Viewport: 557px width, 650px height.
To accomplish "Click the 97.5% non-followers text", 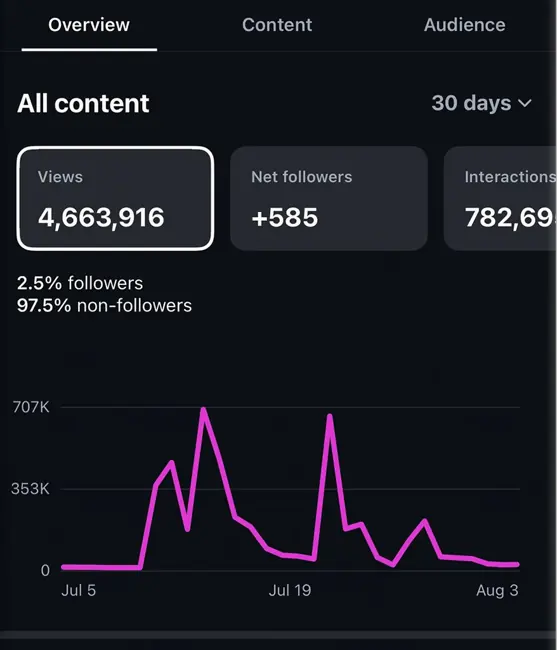I will 104,306.
